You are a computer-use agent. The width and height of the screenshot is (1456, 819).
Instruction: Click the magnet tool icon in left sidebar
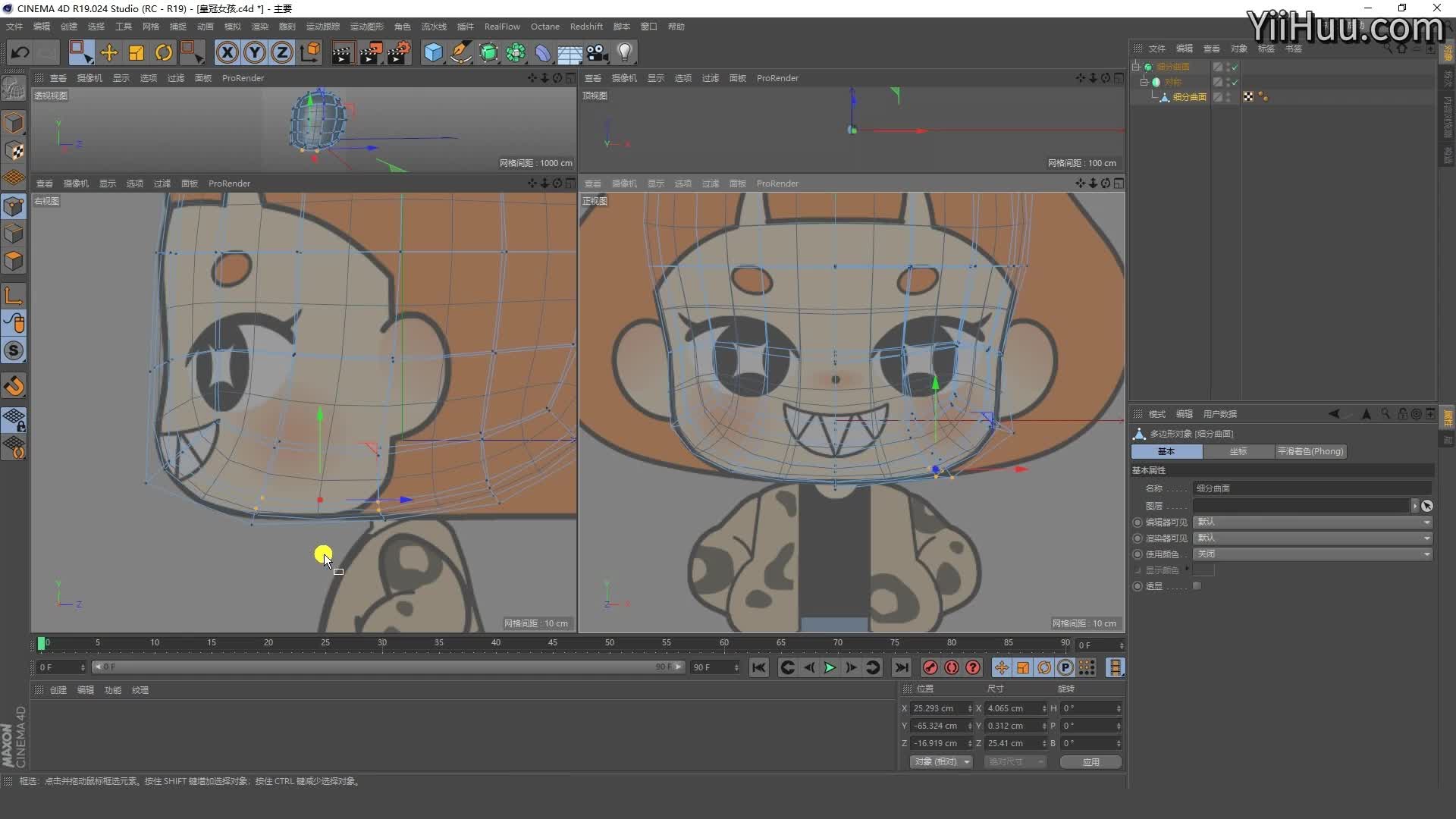coord(14,386)
